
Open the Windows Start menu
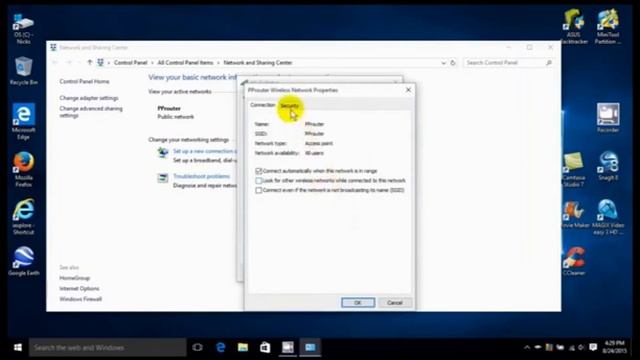point(18,347)
